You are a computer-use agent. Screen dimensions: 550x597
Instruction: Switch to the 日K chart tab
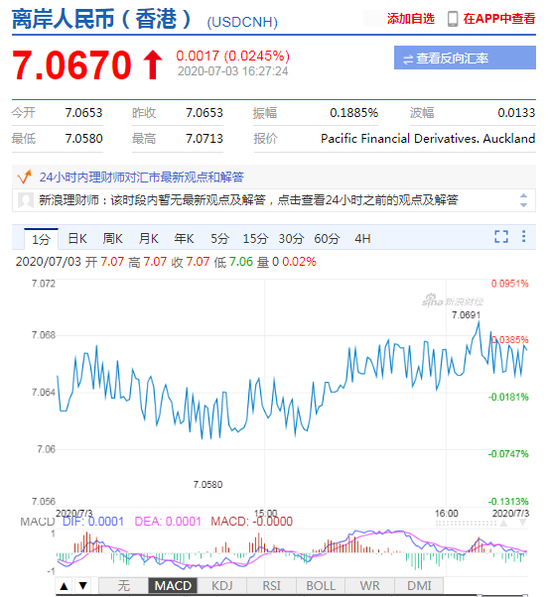(77, 239)
